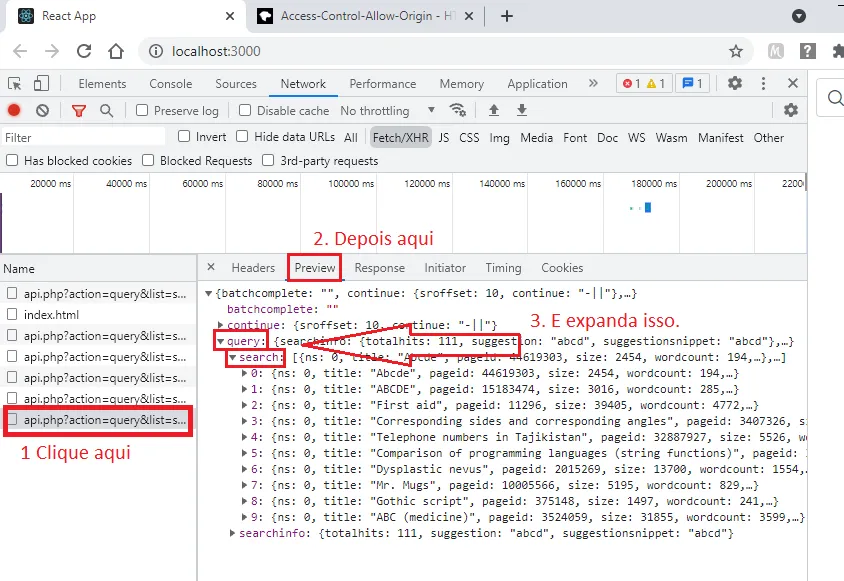The image size is (844, 581).
Task: Toggle the red filter funnel icon
Action: pyautogui.click(x=79, y=111)
